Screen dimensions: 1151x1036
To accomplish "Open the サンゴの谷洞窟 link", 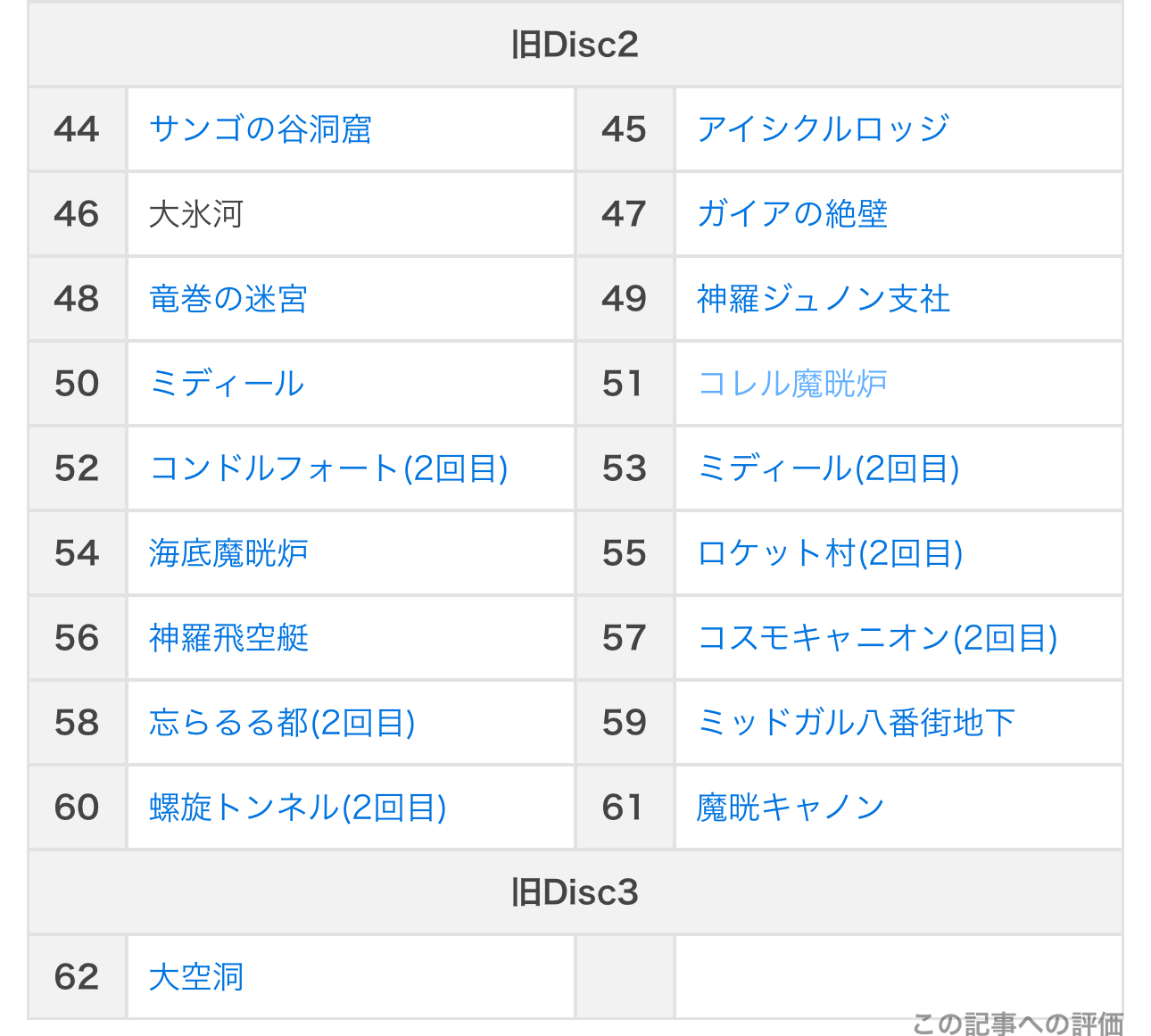I will click(x=261, y=129).
